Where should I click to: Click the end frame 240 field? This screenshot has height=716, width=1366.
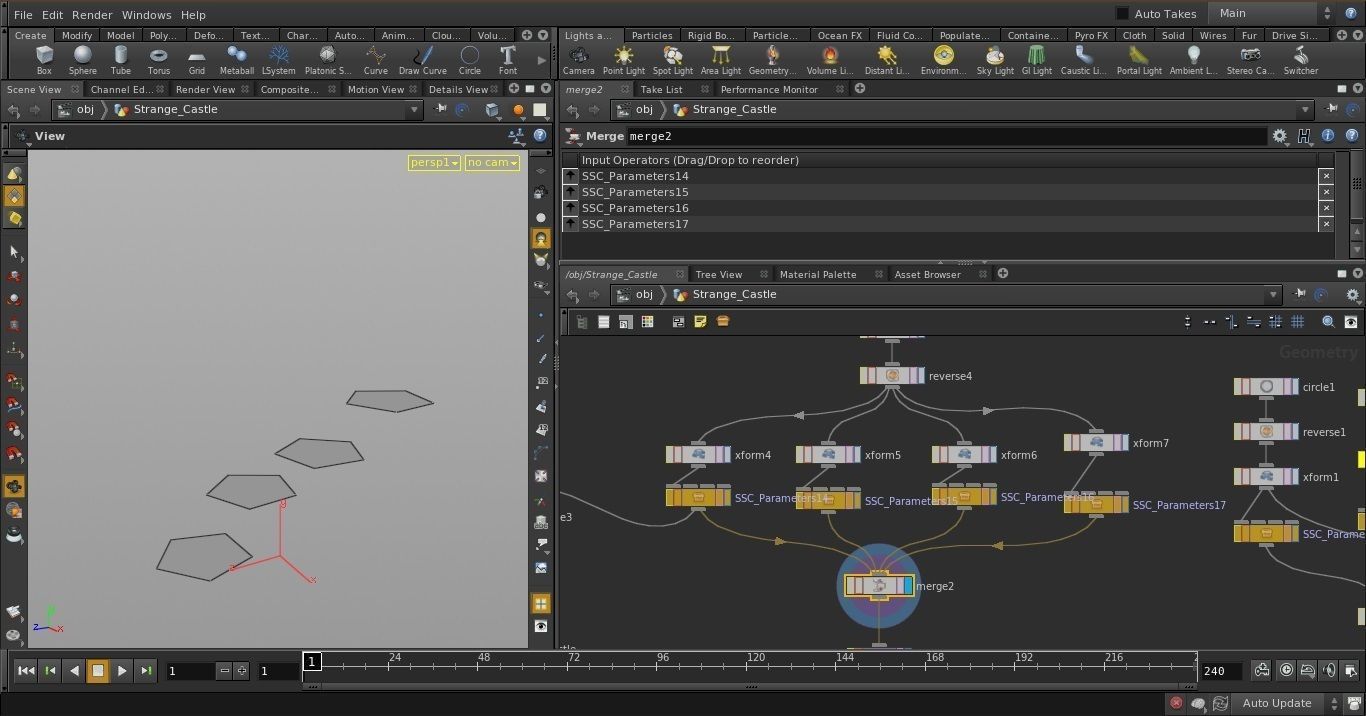pos(1221,671)
